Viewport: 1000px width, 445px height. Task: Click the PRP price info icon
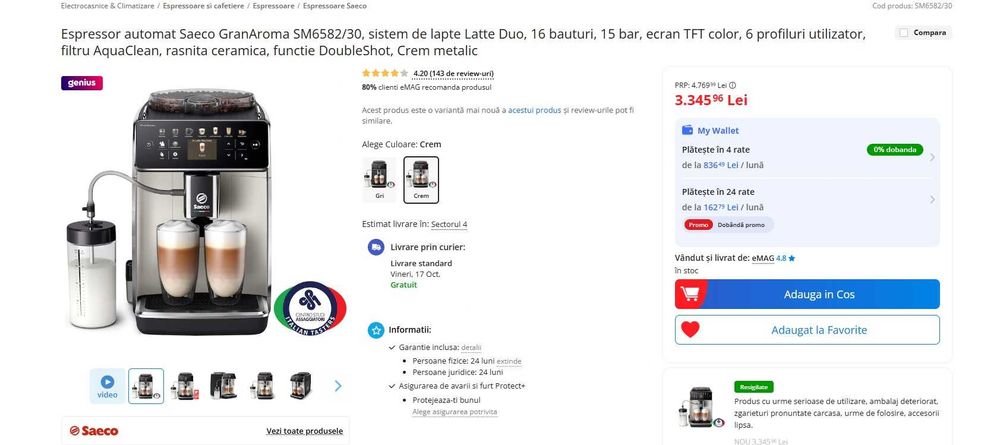[732, 85]
